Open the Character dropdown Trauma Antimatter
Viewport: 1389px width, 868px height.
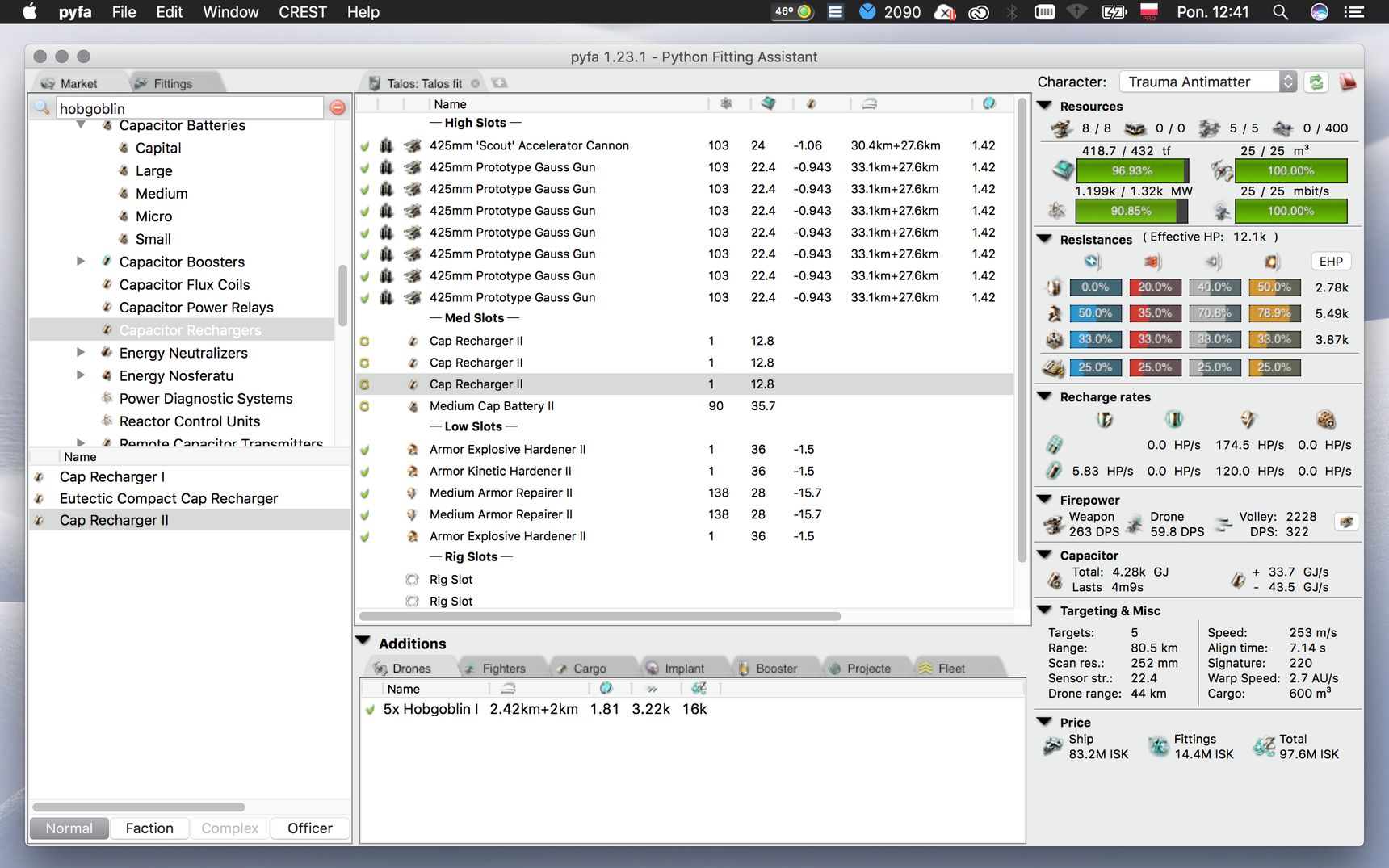pos(1207,82)
